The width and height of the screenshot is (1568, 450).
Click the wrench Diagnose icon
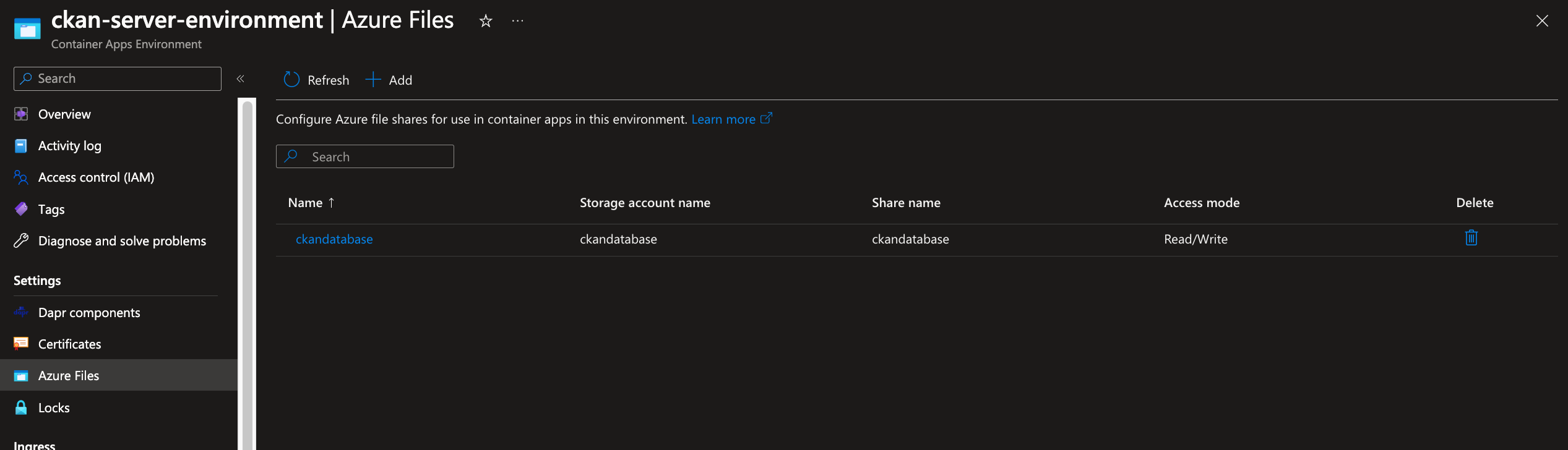pos(21,240)
